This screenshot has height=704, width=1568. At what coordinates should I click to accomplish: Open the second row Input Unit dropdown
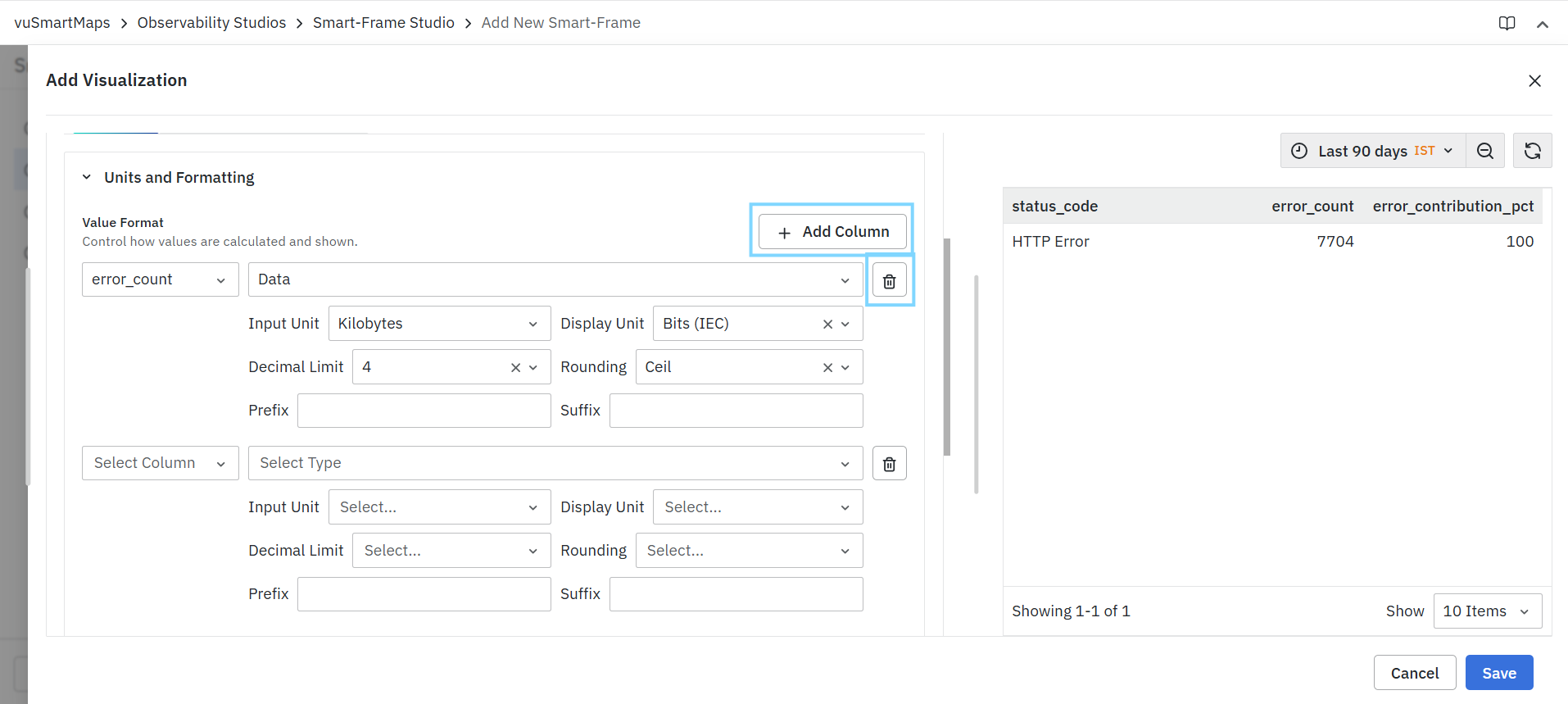pyautogui.click(x=439, y=507)
